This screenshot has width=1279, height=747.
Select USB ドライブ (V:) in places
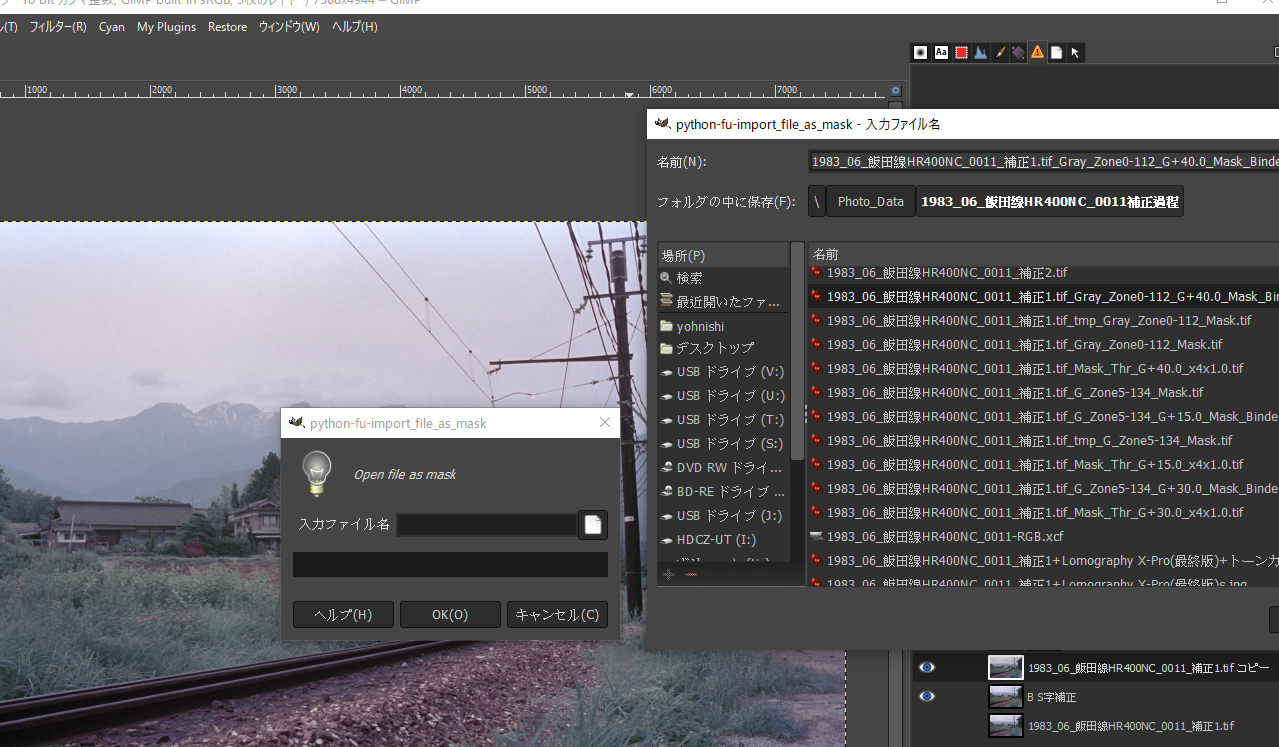point(724,372)
